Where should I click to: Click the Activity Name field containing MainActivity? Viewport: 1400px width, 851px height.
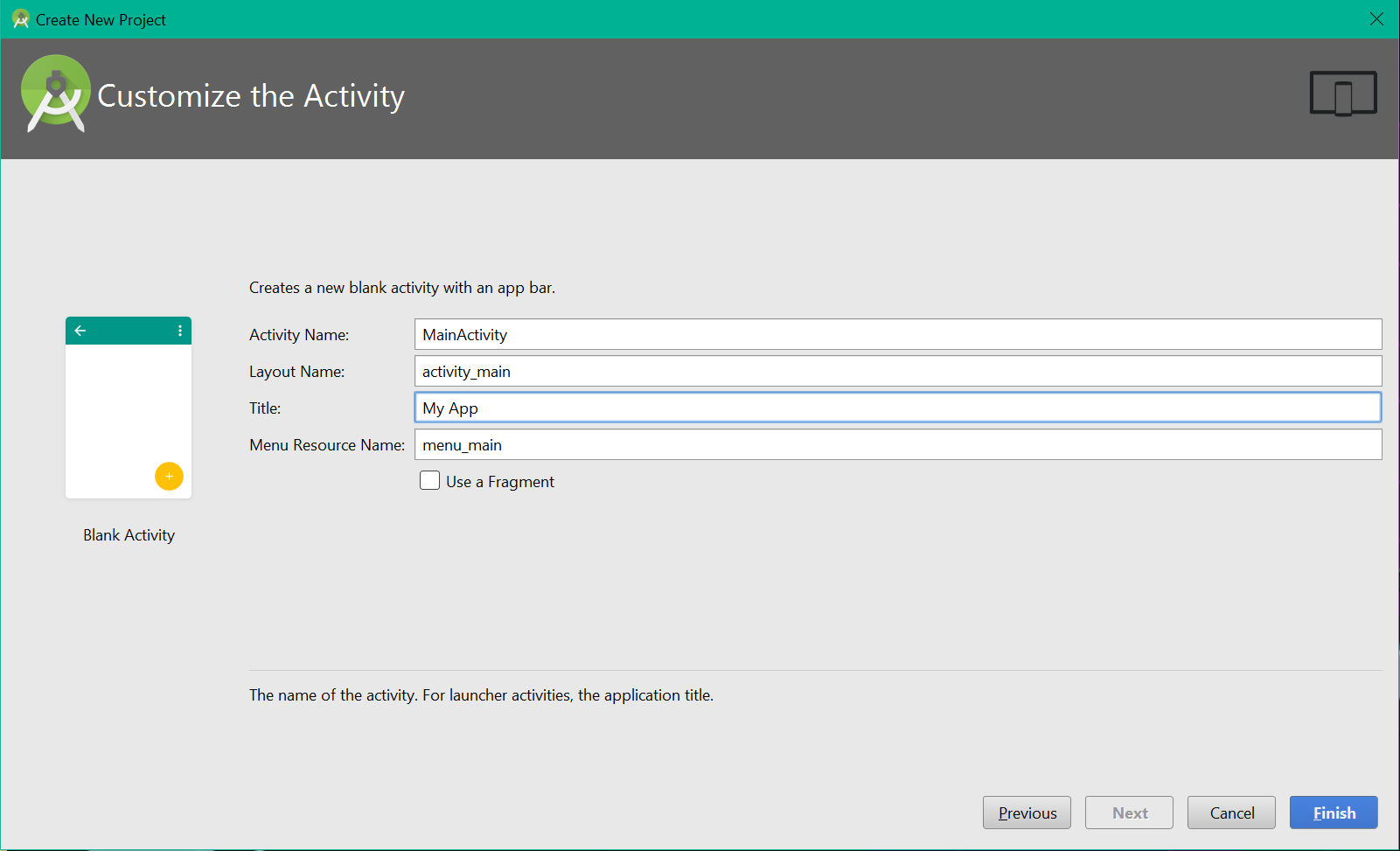click(897, 335)
